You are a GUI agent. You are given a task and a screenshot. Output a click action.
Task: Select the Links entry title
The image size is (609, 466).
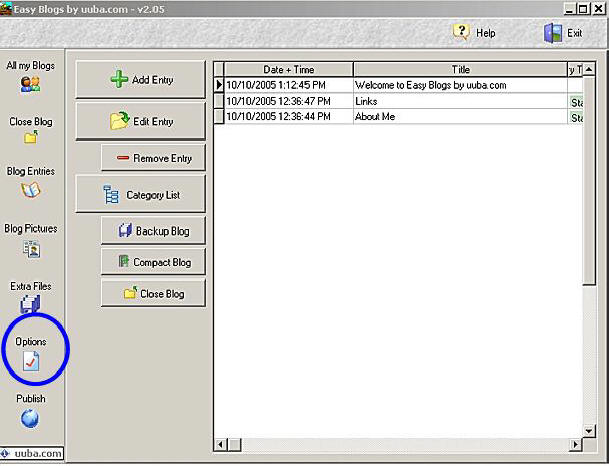click(x=366, y=101)
